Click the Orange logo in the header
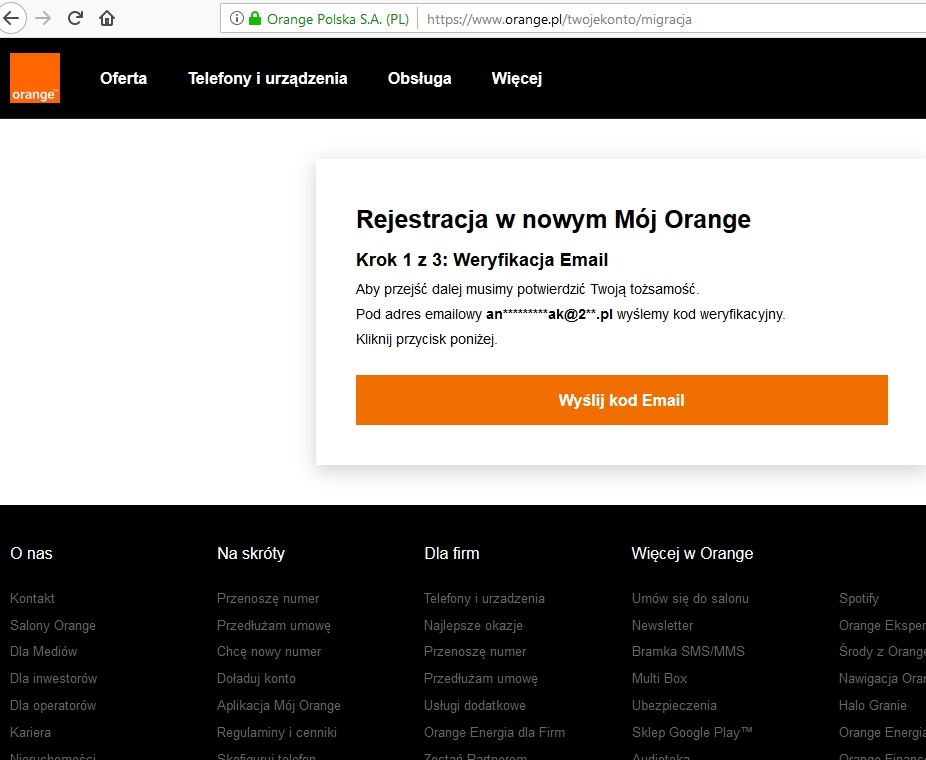 [34, 77]
